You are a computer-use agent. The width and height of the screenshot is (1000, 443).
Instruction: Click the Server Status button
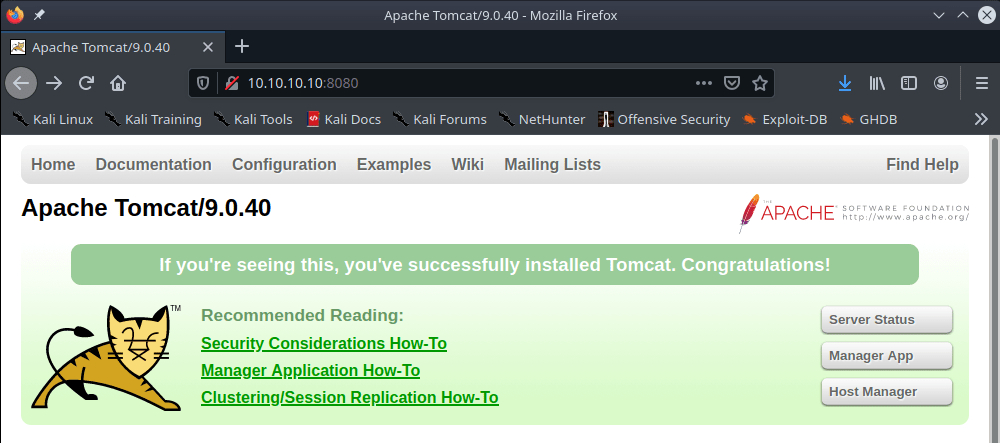886,320
